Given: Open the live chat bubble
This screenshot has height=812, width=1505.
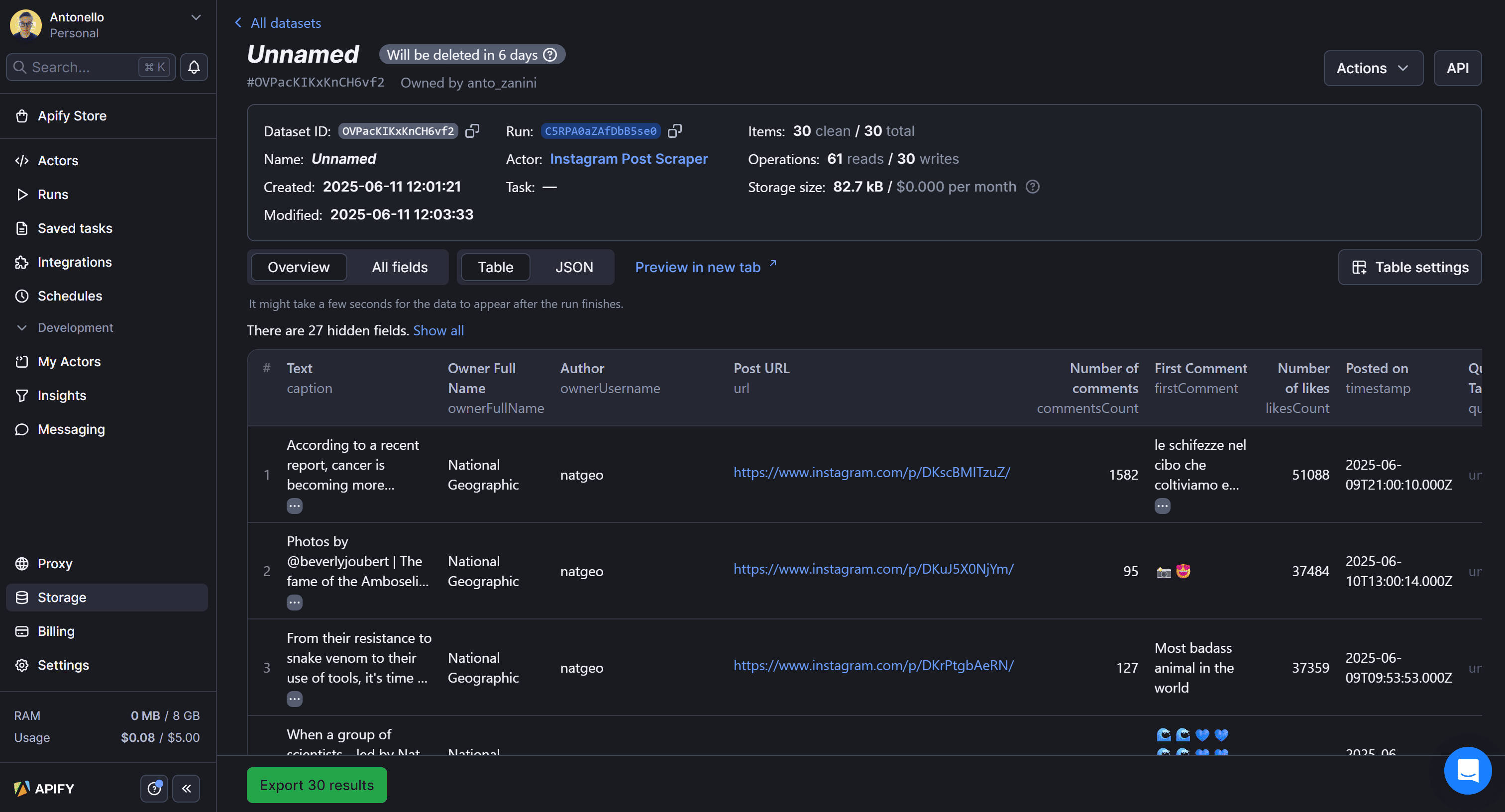Looking at the screenshot, I should tap(1467, 771).
